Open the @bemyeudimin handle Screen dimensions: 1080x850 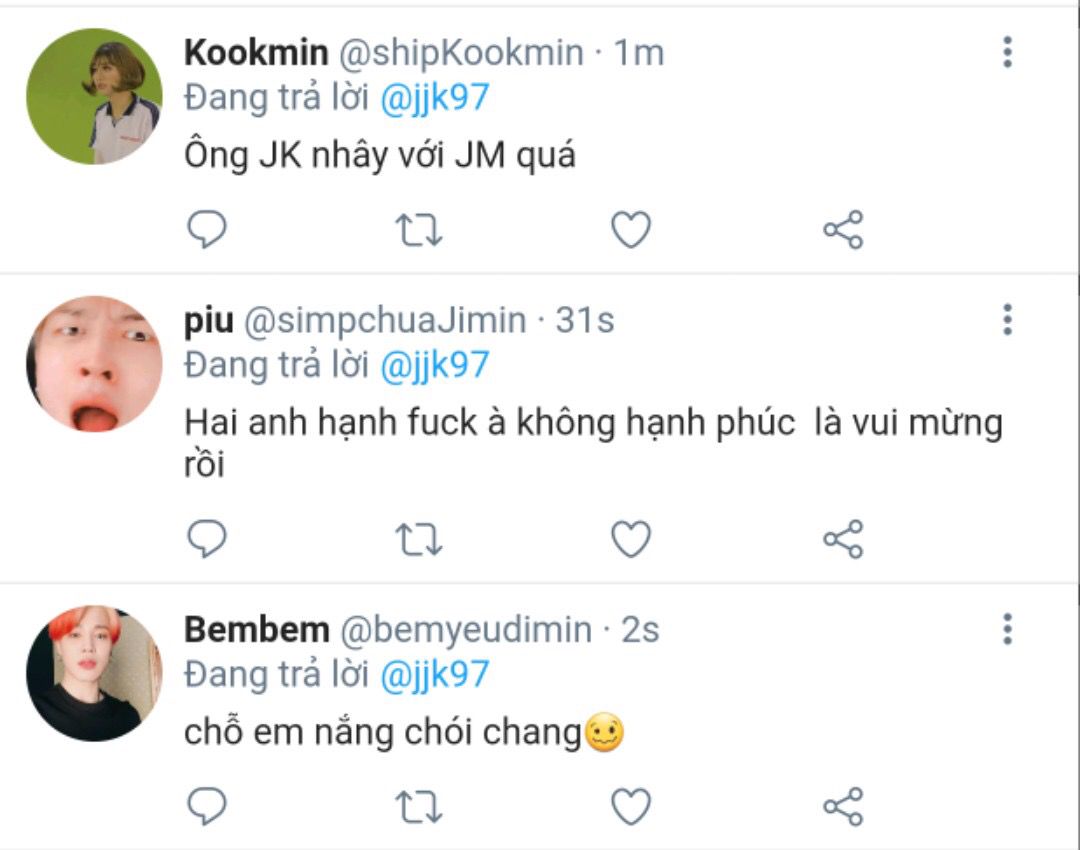coord(466,630)
